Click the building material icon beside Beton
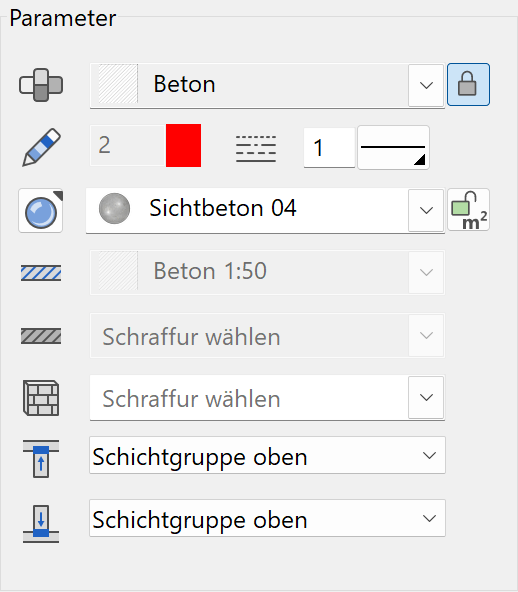This screenshot has width=518, height=592. pos(41,85)
